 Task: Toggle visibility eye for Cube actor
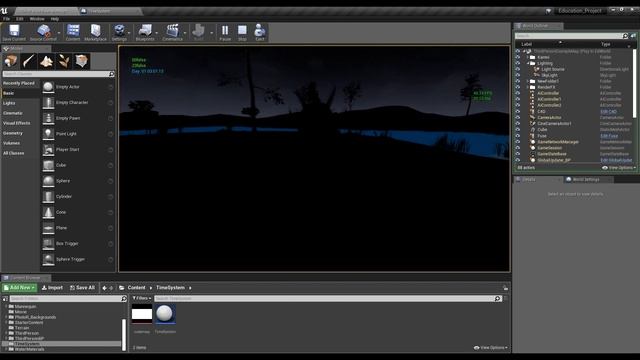(518, 130)
